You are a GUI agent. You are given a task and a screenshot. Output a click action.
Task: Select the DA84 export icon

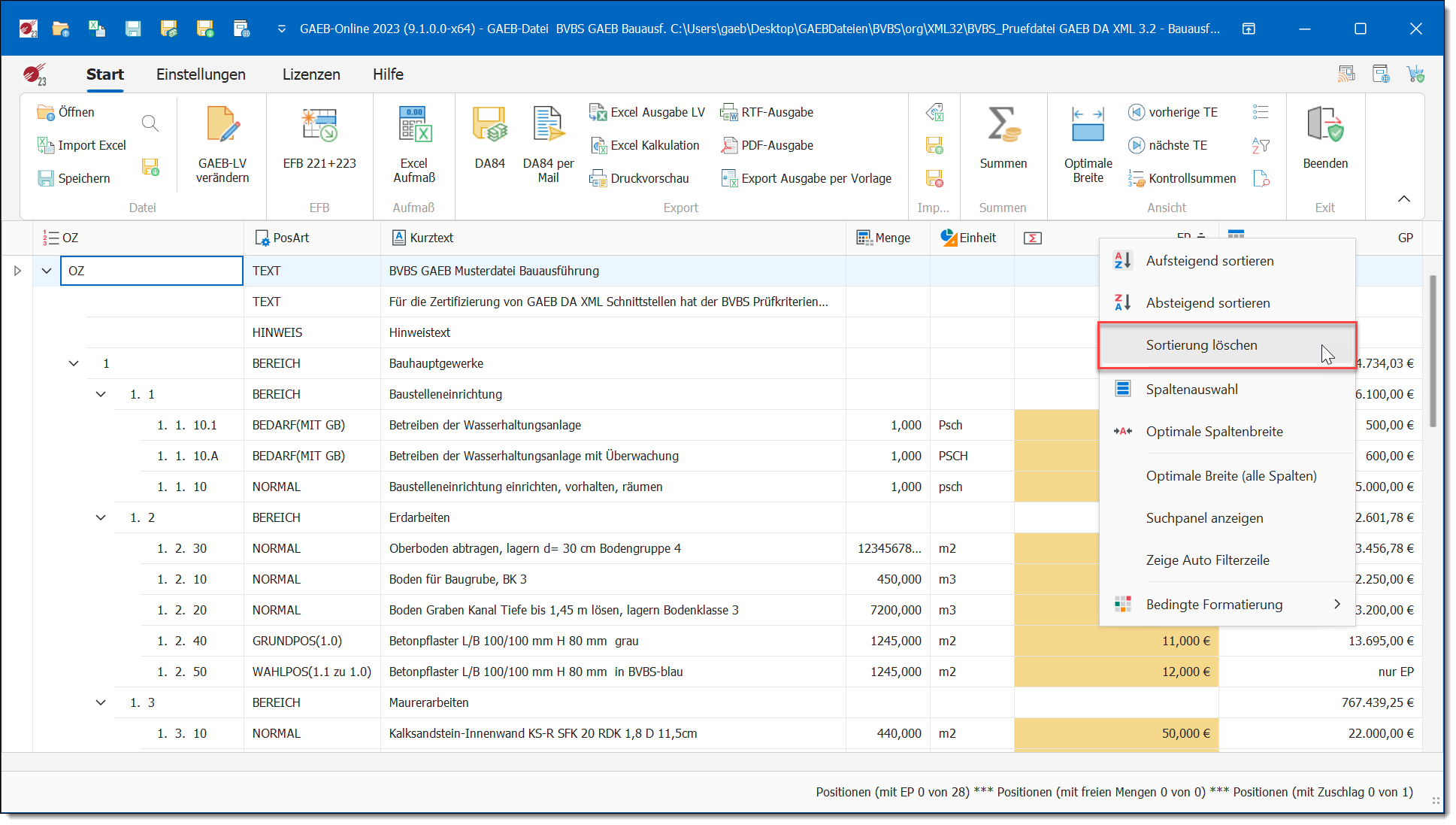coord(489,126)
